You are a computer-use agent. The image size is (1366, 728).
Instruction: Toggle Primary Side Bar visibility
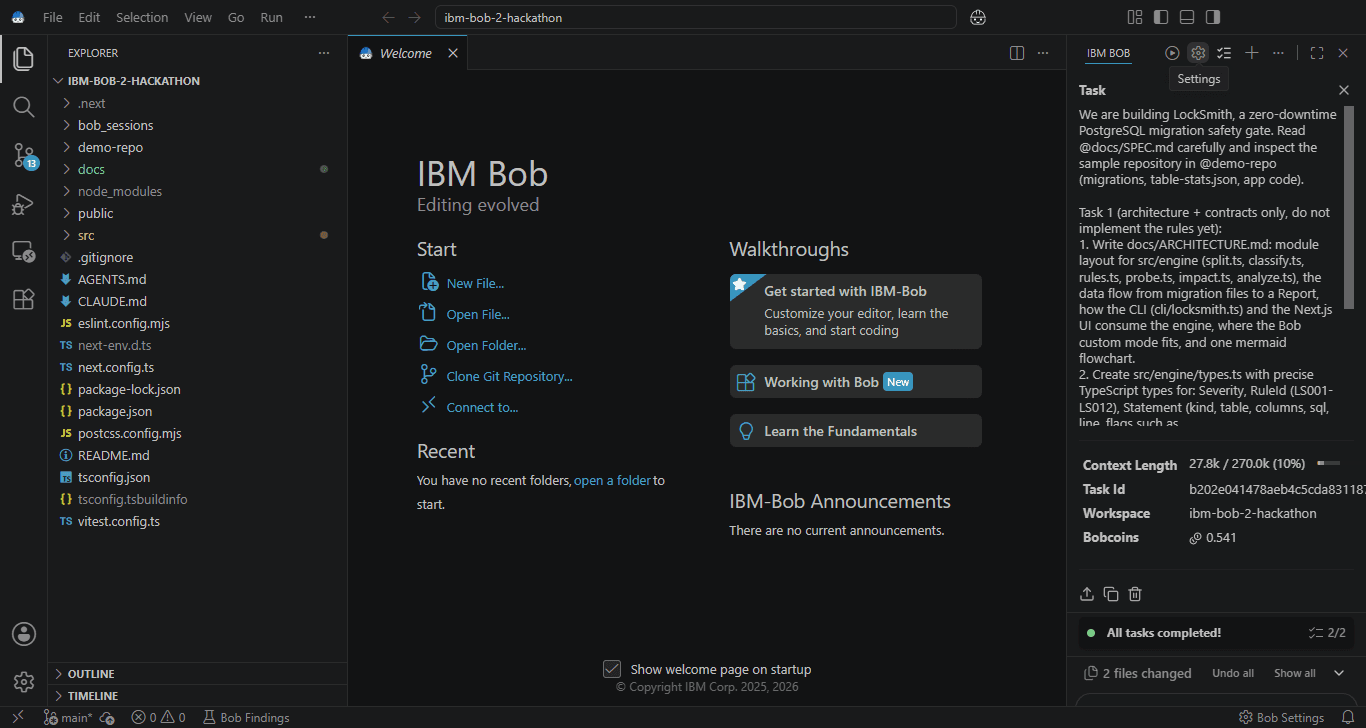pos(1160,17)
